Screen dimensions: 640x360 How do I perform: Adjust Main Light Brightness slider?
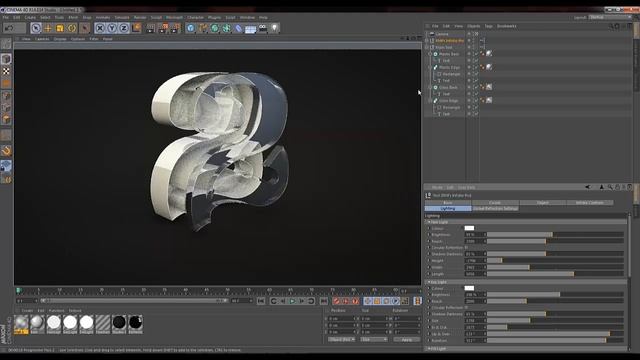(555, 235)
